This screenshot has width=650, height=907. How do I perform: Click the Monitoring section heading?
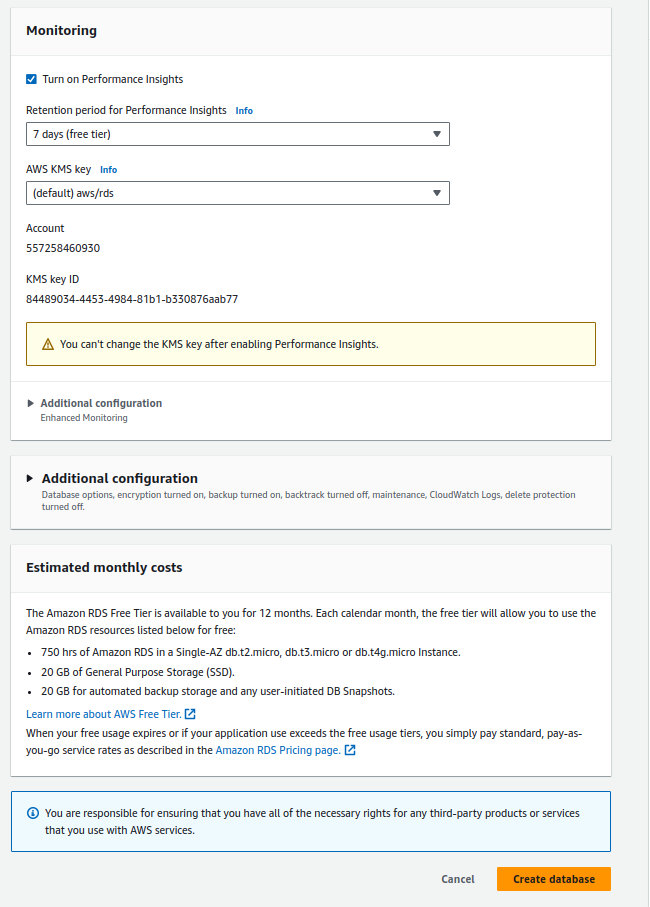(61, 31)
